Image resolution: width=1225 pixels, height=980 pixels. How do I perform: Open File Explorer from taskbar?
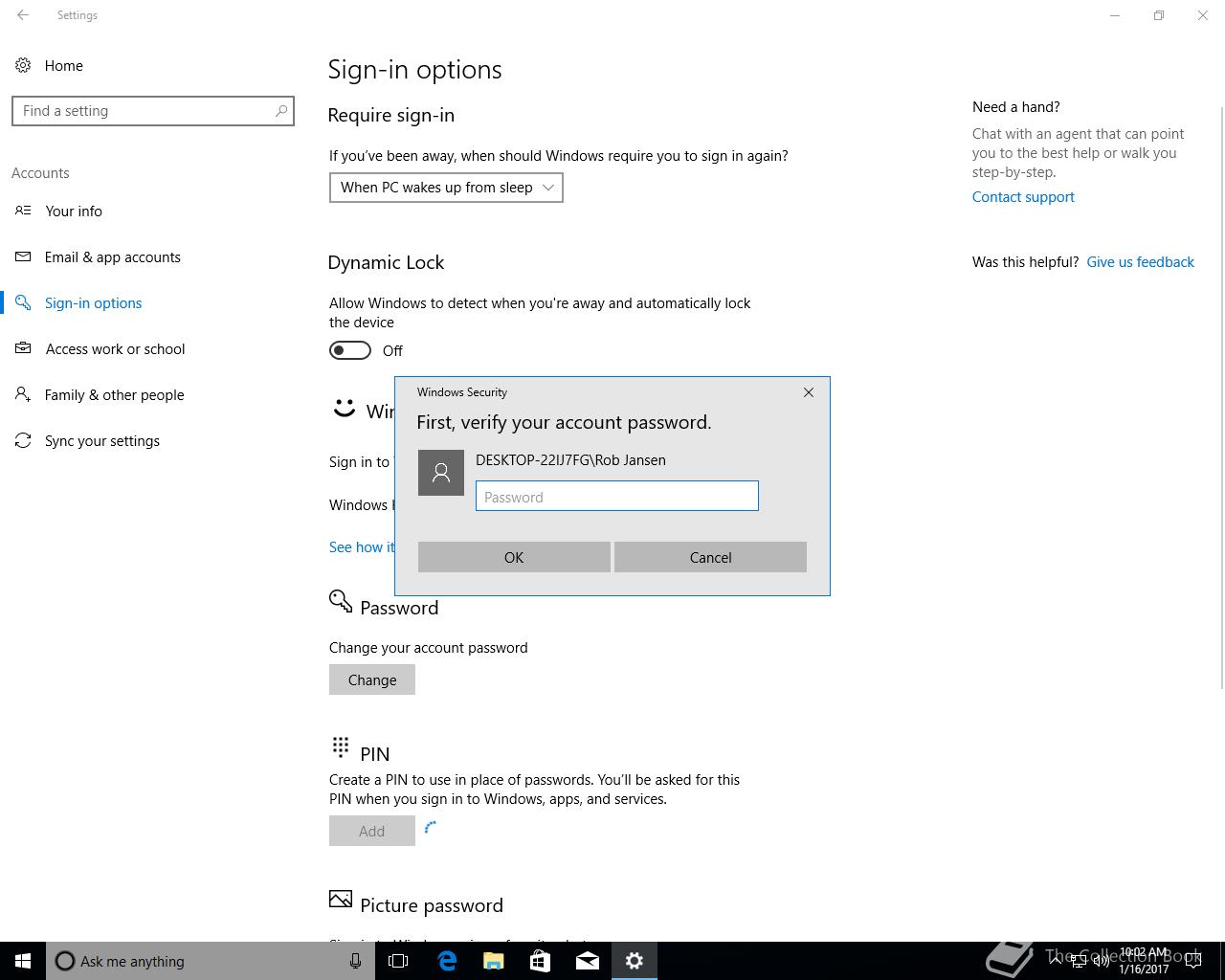pos(494,961)
